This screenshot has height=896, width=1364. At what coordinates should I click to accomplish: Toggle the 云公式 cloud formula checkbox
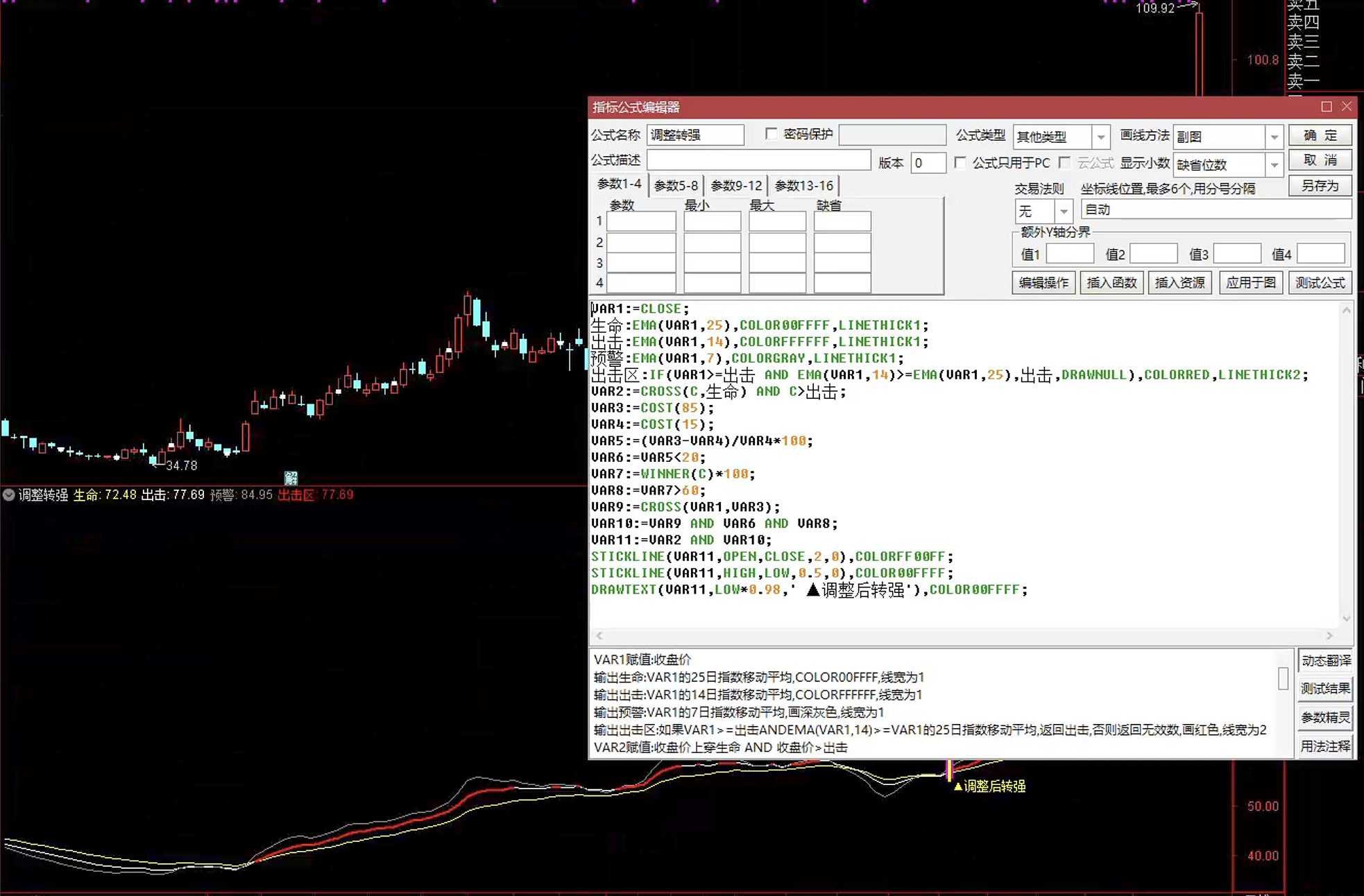1065,162
